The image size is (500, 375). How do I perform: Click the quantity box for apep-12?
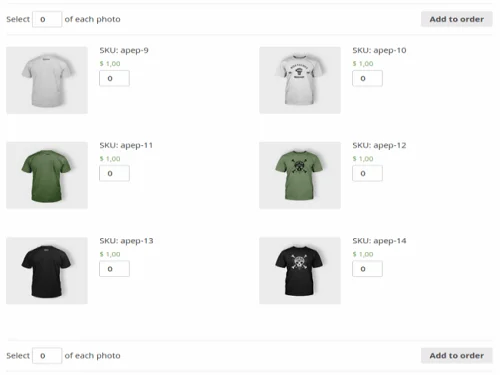coord(367,173)
